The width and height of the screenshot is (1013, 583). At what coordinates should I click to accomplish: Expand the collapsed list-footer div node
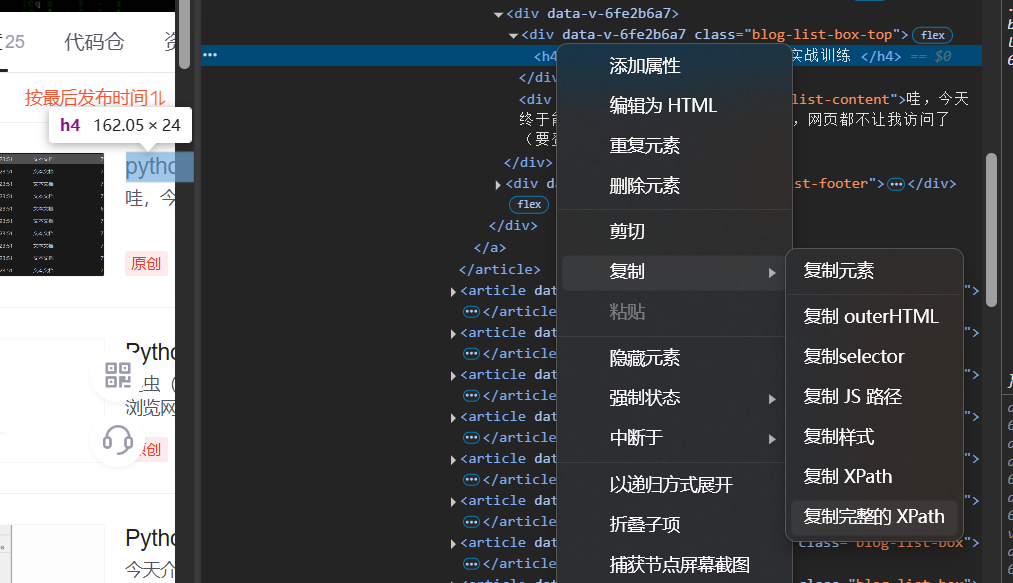[497, 184]
